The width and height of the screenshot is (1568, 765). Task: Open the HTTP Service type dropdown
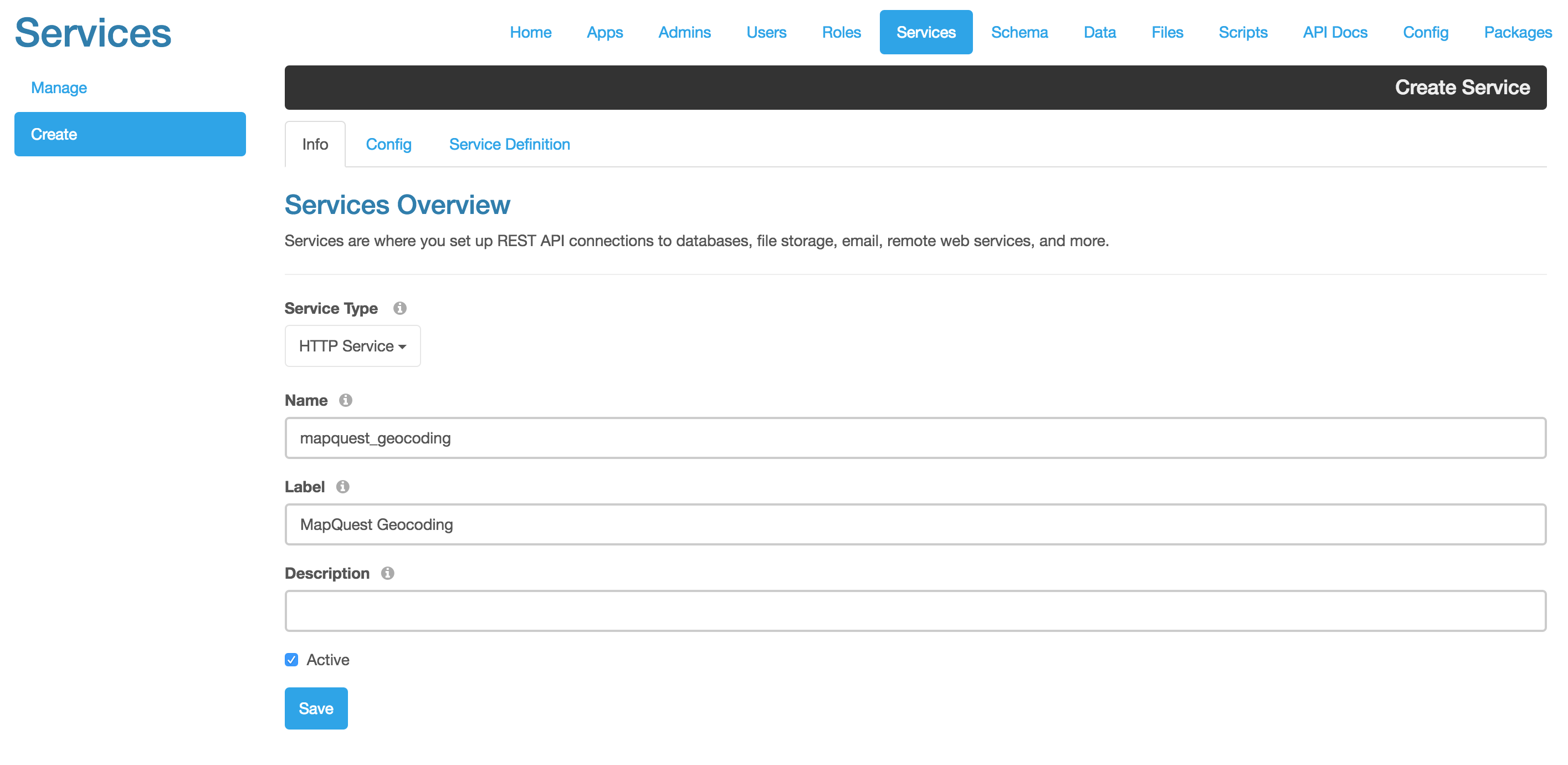click(x=352, y=346)
